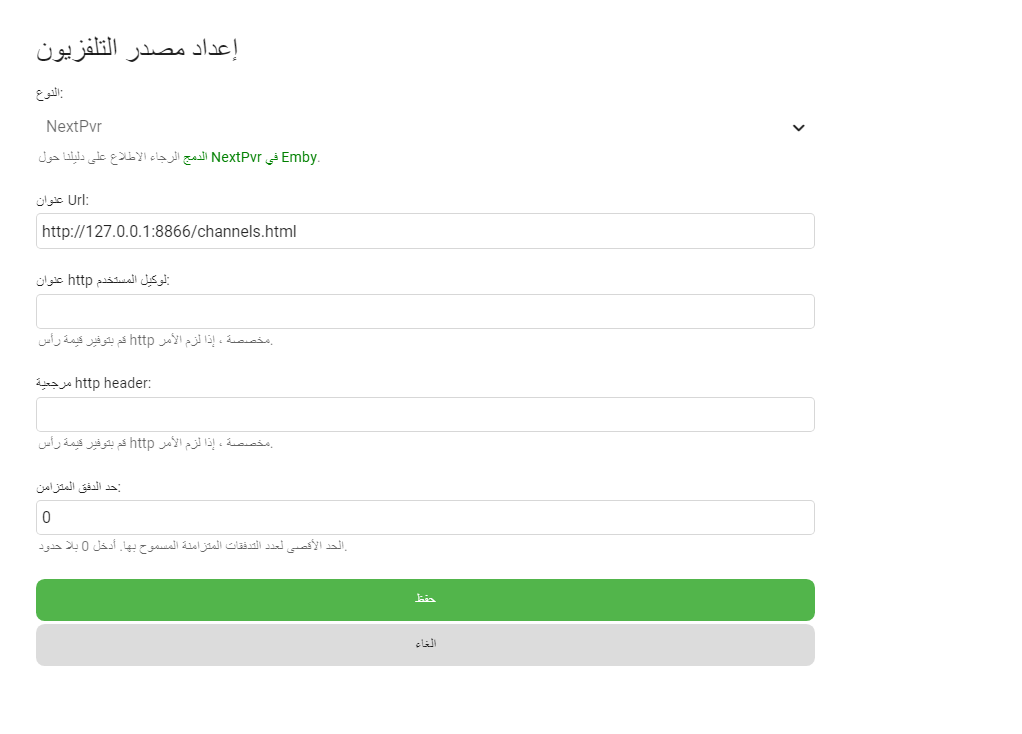1022x734 pixels.
Task: Click the مرجعية http header label
Action: pyautogui.click(x=94, y=383)
